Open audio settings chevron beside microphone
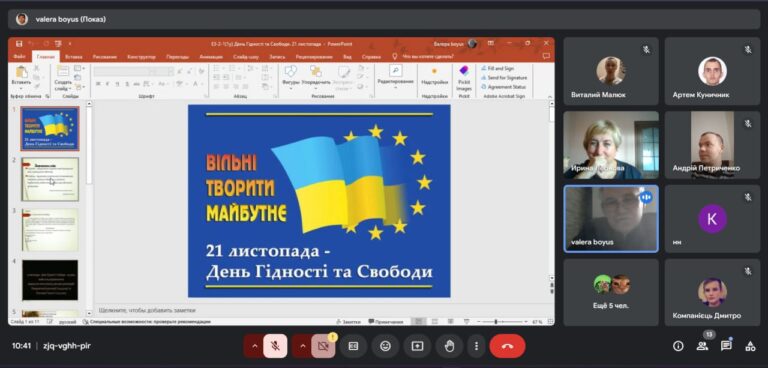The image size is (768, 368). tap(254, 346)
